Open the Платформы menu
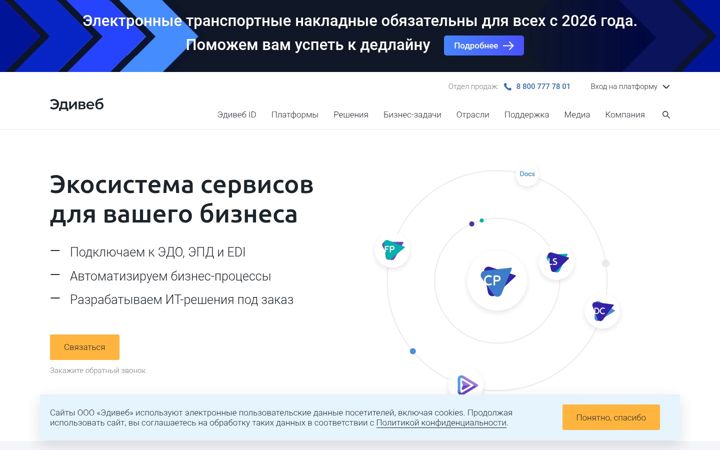The height and width of the screenshot is (450, 720). point(294,115)
